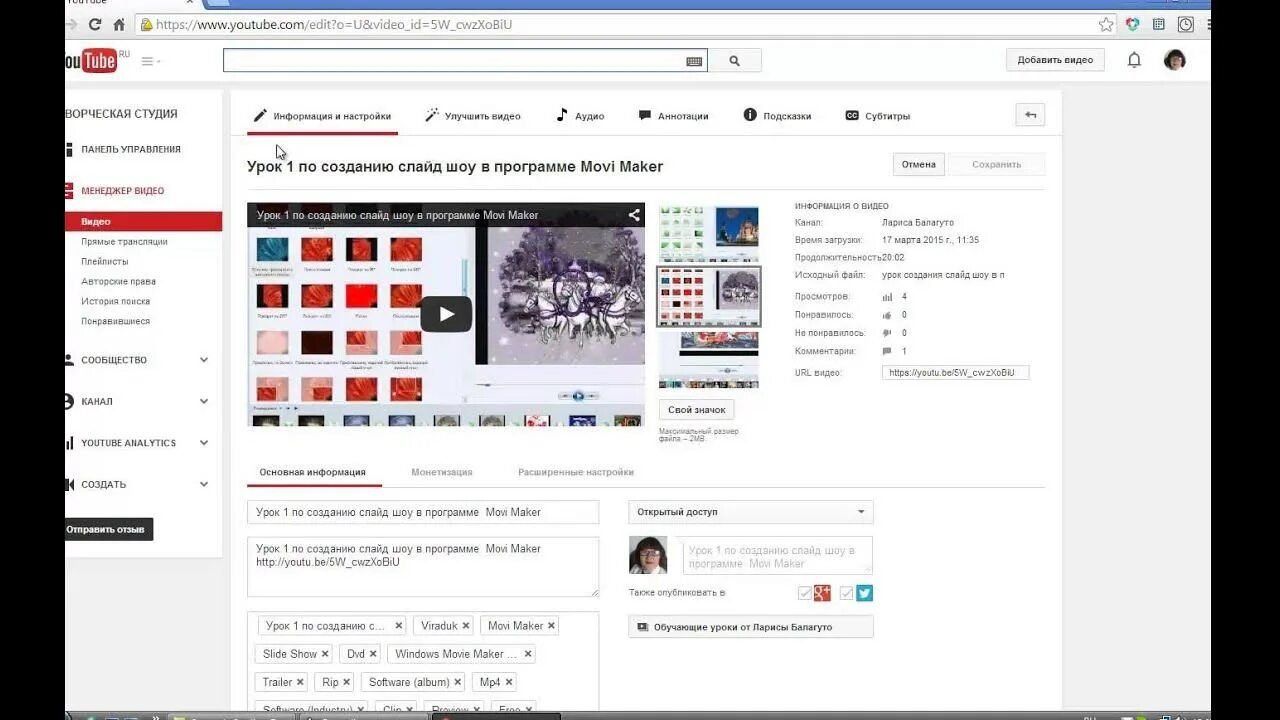Click the Отправить отзыв button

tap(108, 529)
